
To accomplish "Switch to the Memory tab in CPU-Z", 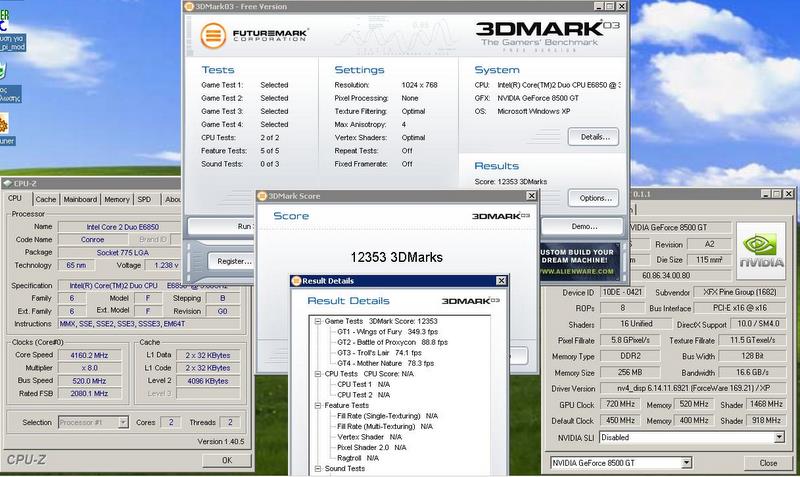I will pyautogui.click(x=117, y=199).
